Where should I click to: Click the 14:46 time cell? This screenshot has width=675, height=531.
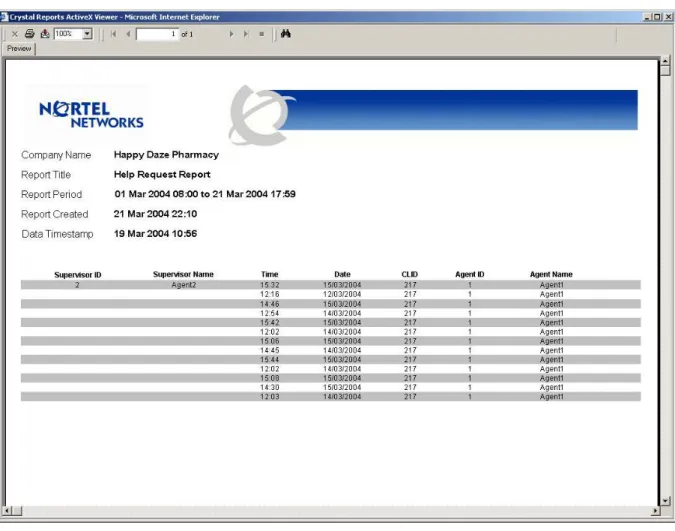(x=269, y=304)
